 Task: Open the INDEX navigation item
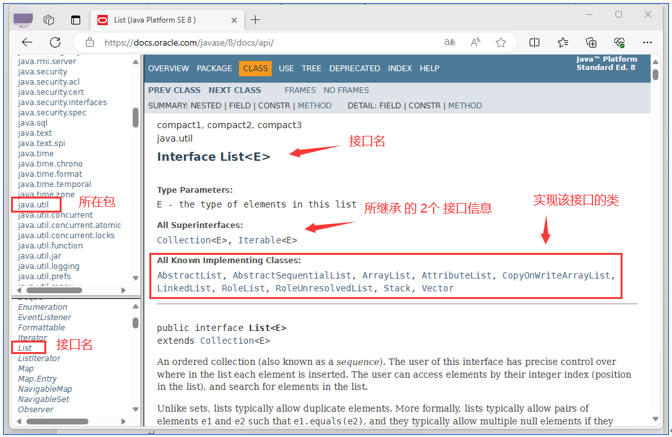point(399,69)
